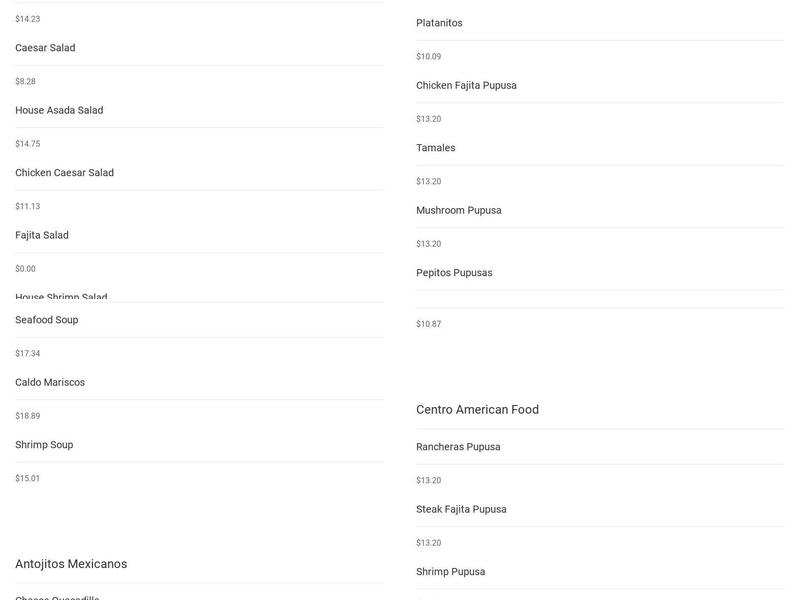Click the $10.09 Platanitos price
This screenshot has width=800, height=600.
428,57
